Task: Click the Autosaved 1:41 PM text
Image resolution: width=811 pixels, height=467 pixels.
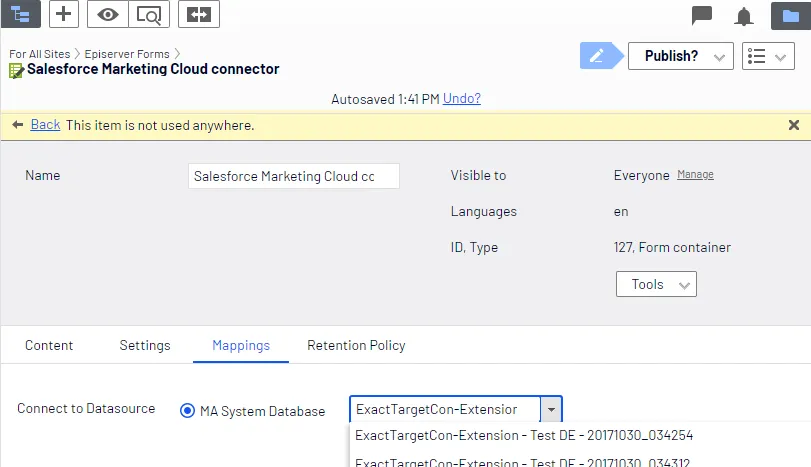Action: [x=385, y=99]
